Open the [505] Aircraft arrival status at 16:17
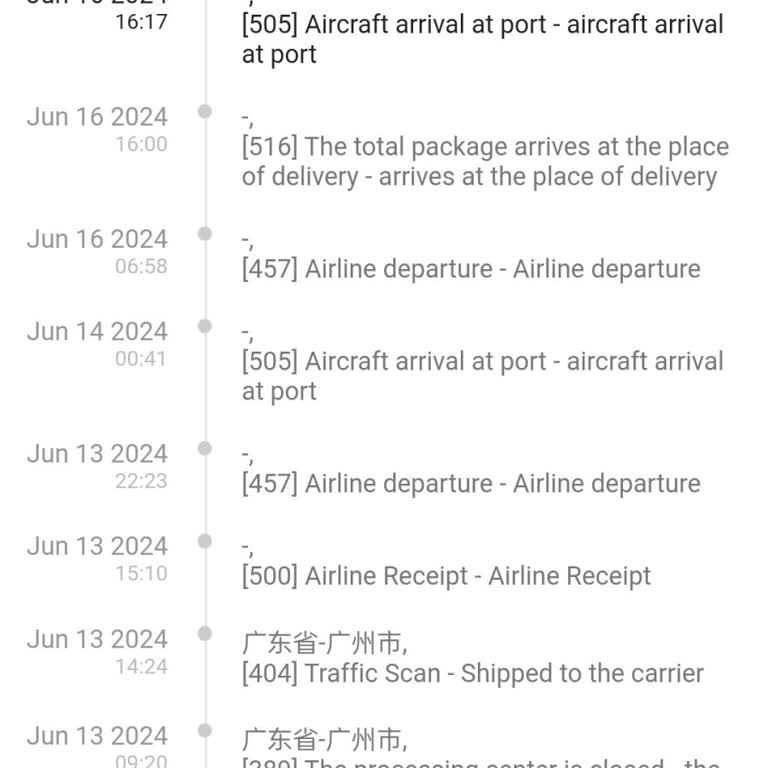Image resolution: width=768 pixels, height=768 pixels. (x=482, y=39)
